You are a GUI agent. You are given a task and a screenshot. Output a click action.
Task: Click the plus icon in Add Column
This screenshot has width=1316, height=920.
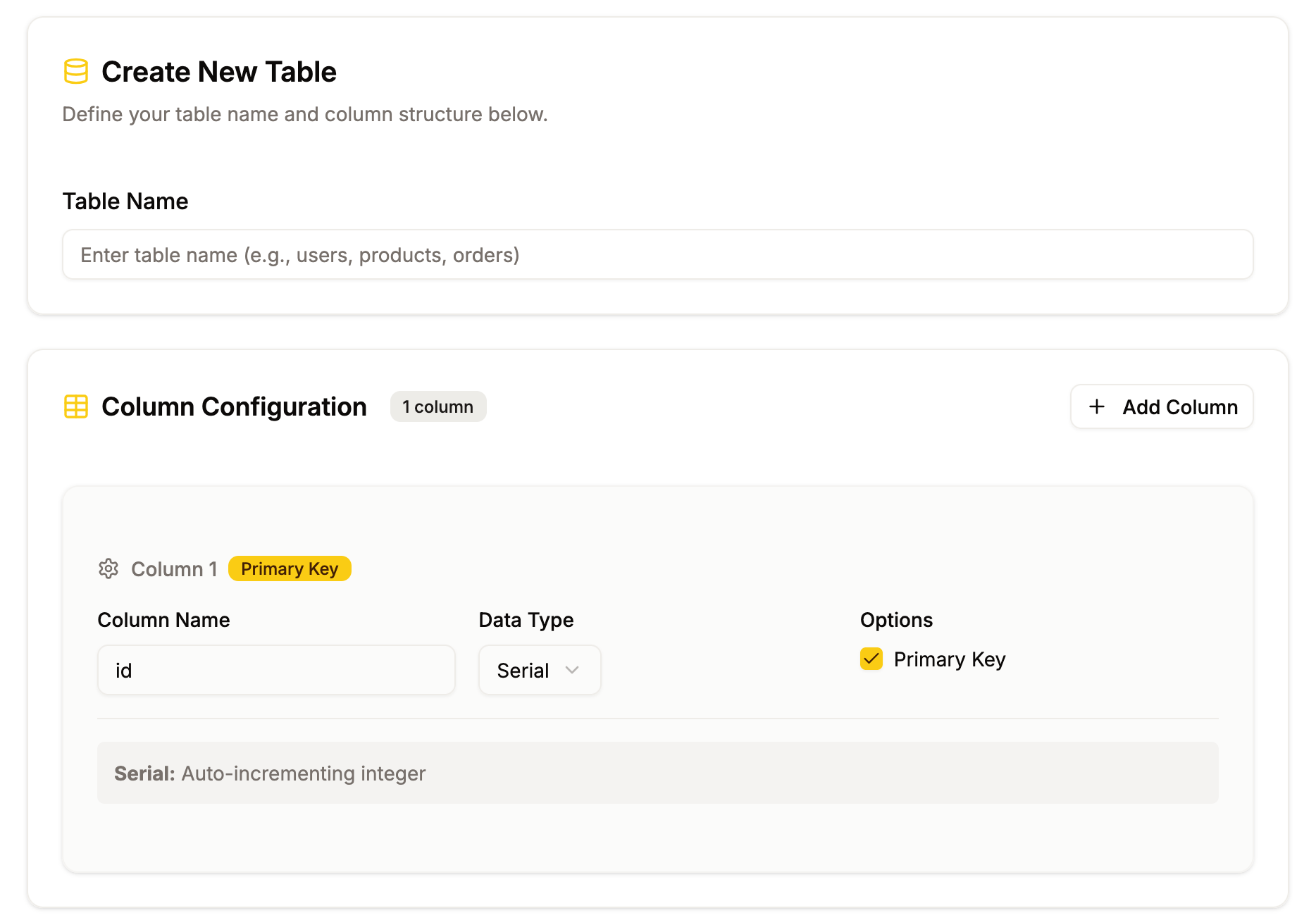tap(1097, 406)
